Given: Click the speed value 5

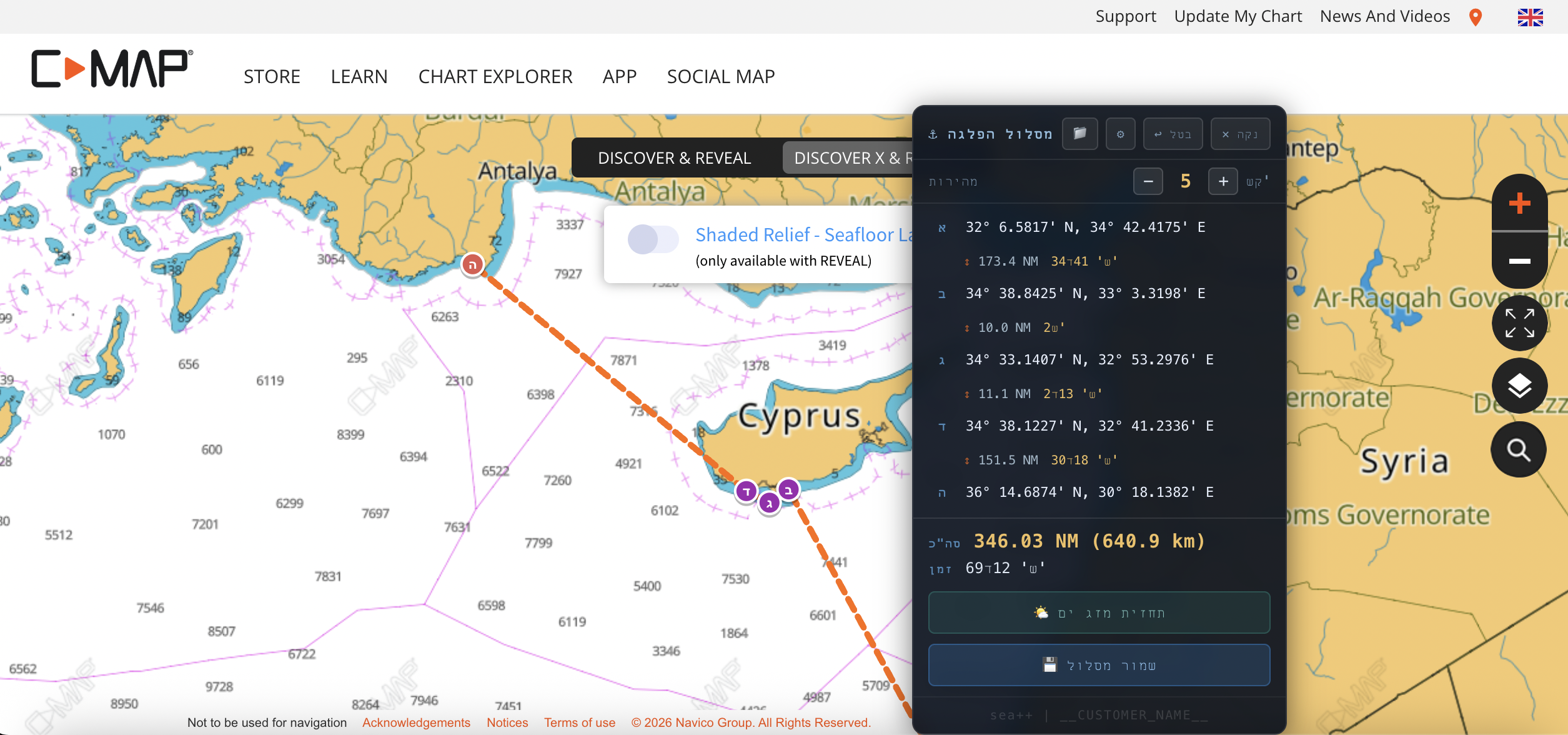Looking at the screenshot, I should click(1186, 181).
